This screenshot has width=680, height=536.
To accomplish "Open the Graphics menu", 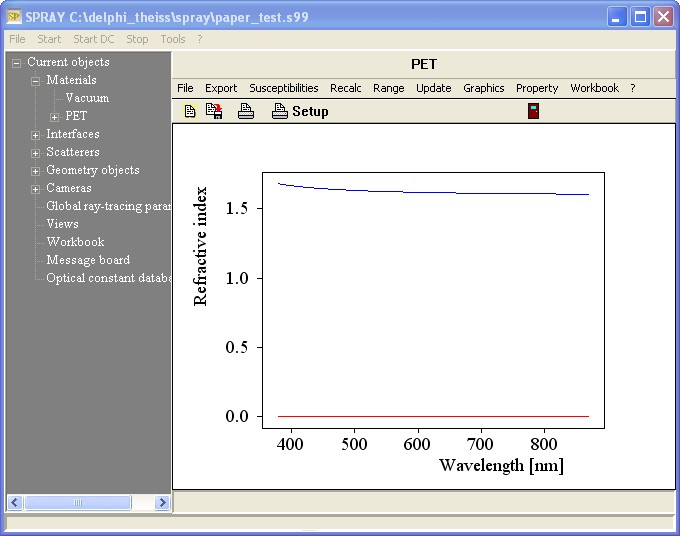I will point(483,88).
